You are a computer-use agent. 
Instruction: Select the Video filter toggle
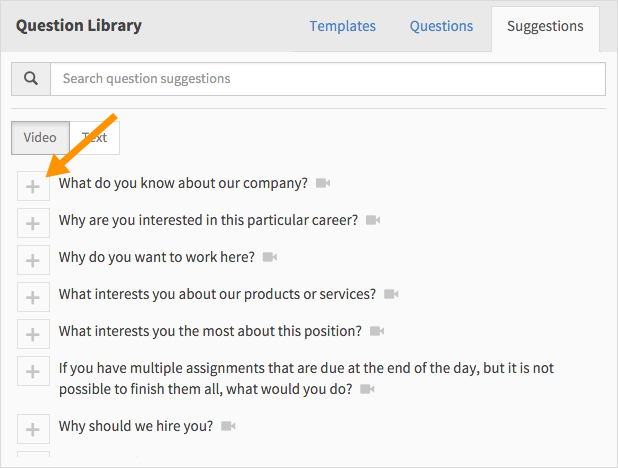click(40, 138)
